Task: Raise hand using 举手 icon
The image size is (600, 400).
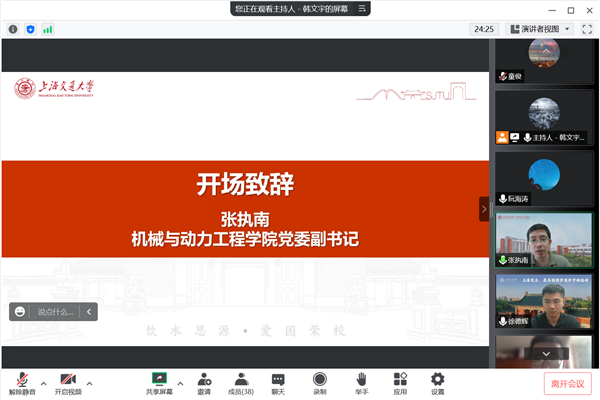Action: [x=361, y=382]
